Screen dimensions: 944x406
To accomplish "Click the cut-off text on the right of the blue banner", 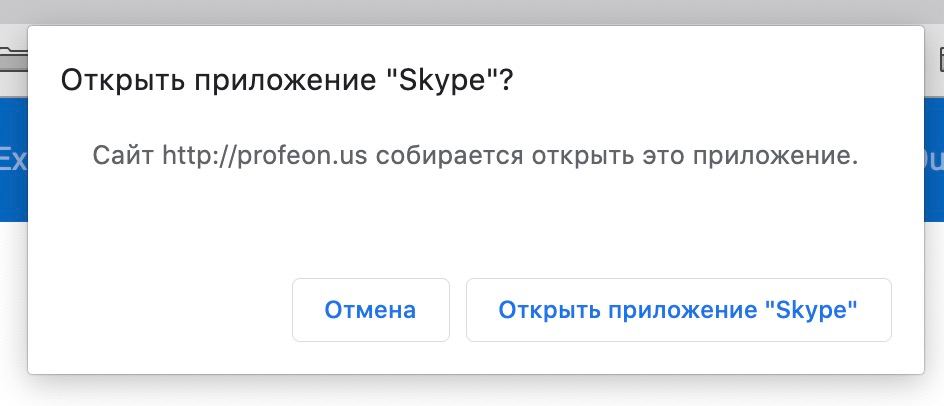I will pos(934,158).
